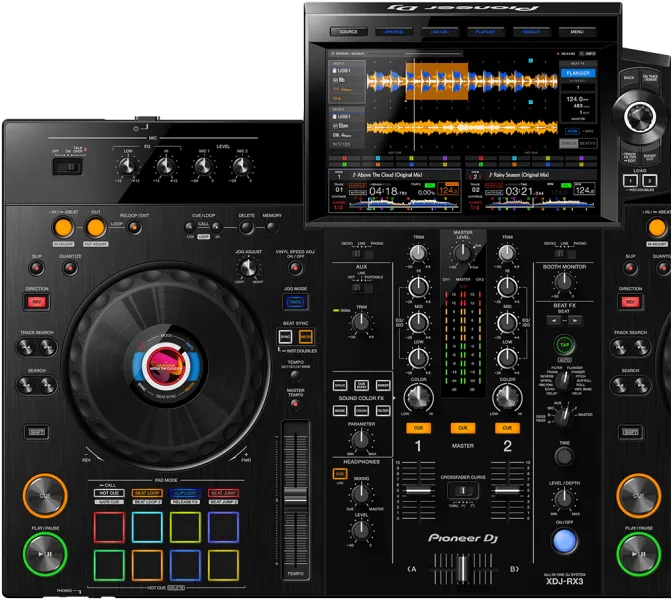The image size is (671, 600).
Task: Tap SEARCH on the touchscreen
Action: (531, 32)
